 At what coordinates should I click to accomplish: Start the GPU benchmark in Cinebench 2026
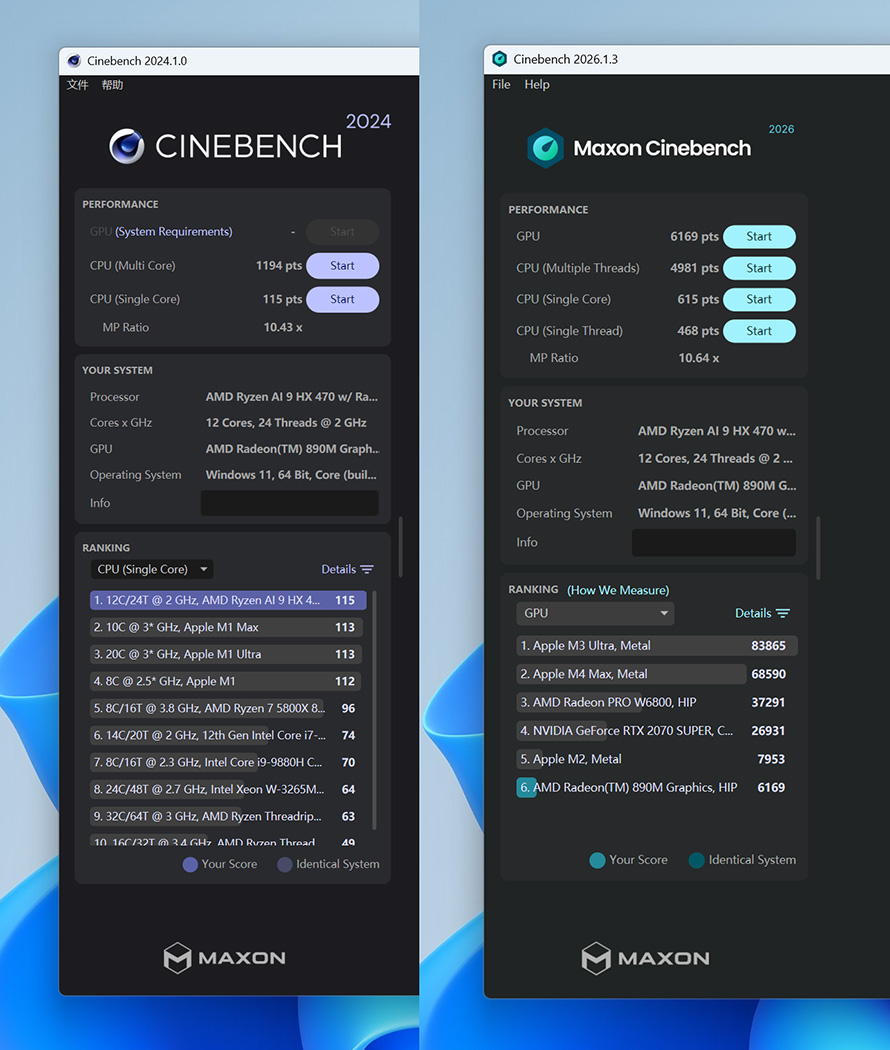click(759, 236)
